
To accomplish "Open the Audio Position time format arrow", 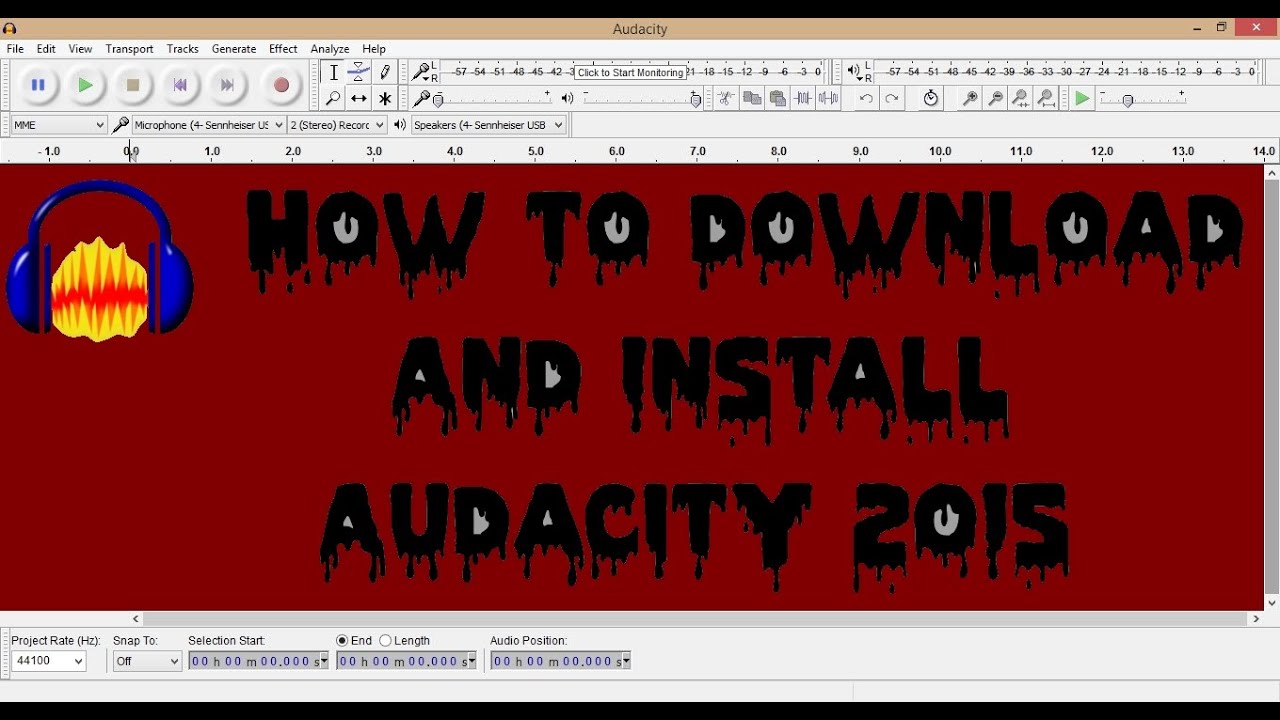I will coord(626,661).
